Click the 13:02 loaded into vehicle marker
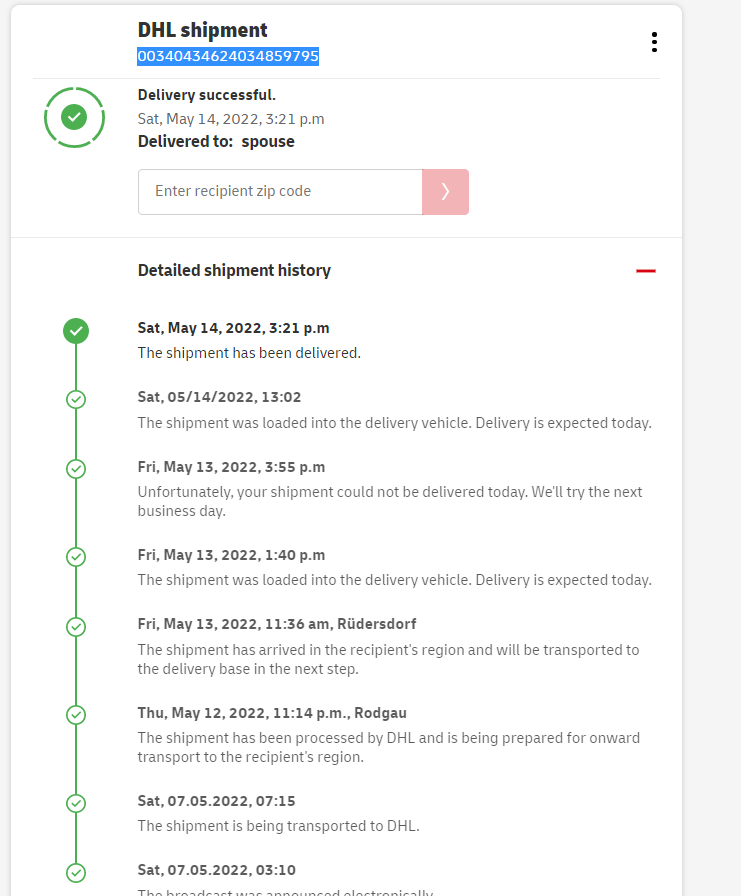 click(76, 399)
